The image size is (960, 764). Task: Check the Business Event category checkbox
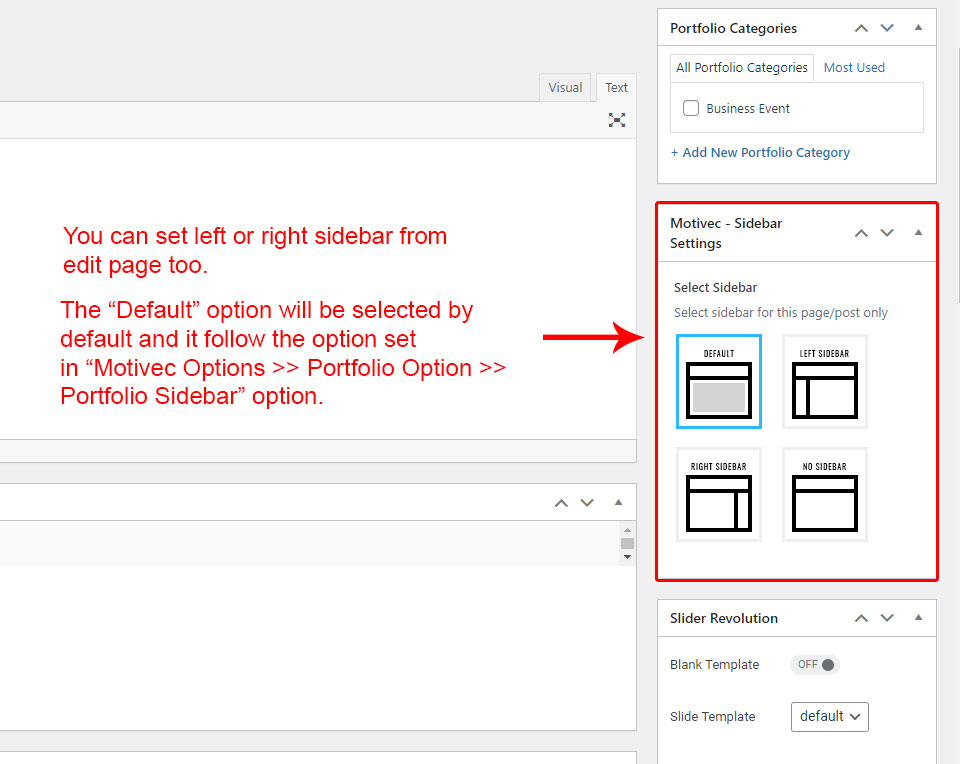click(x=691, y=108)
